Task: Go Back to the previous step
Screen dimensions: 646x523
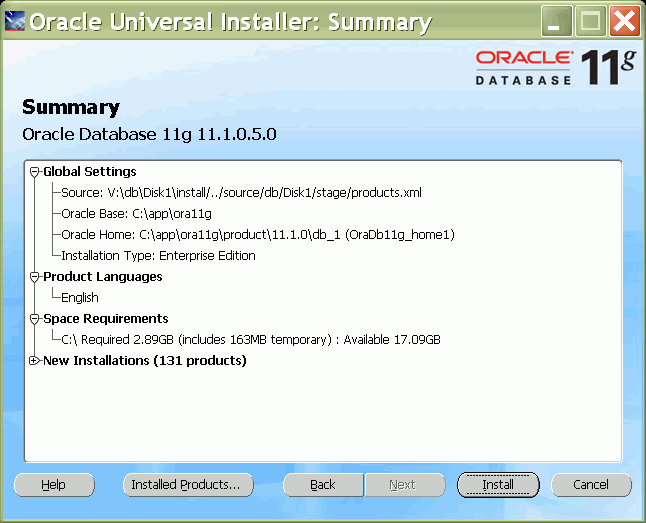Action: pos(322,485)
